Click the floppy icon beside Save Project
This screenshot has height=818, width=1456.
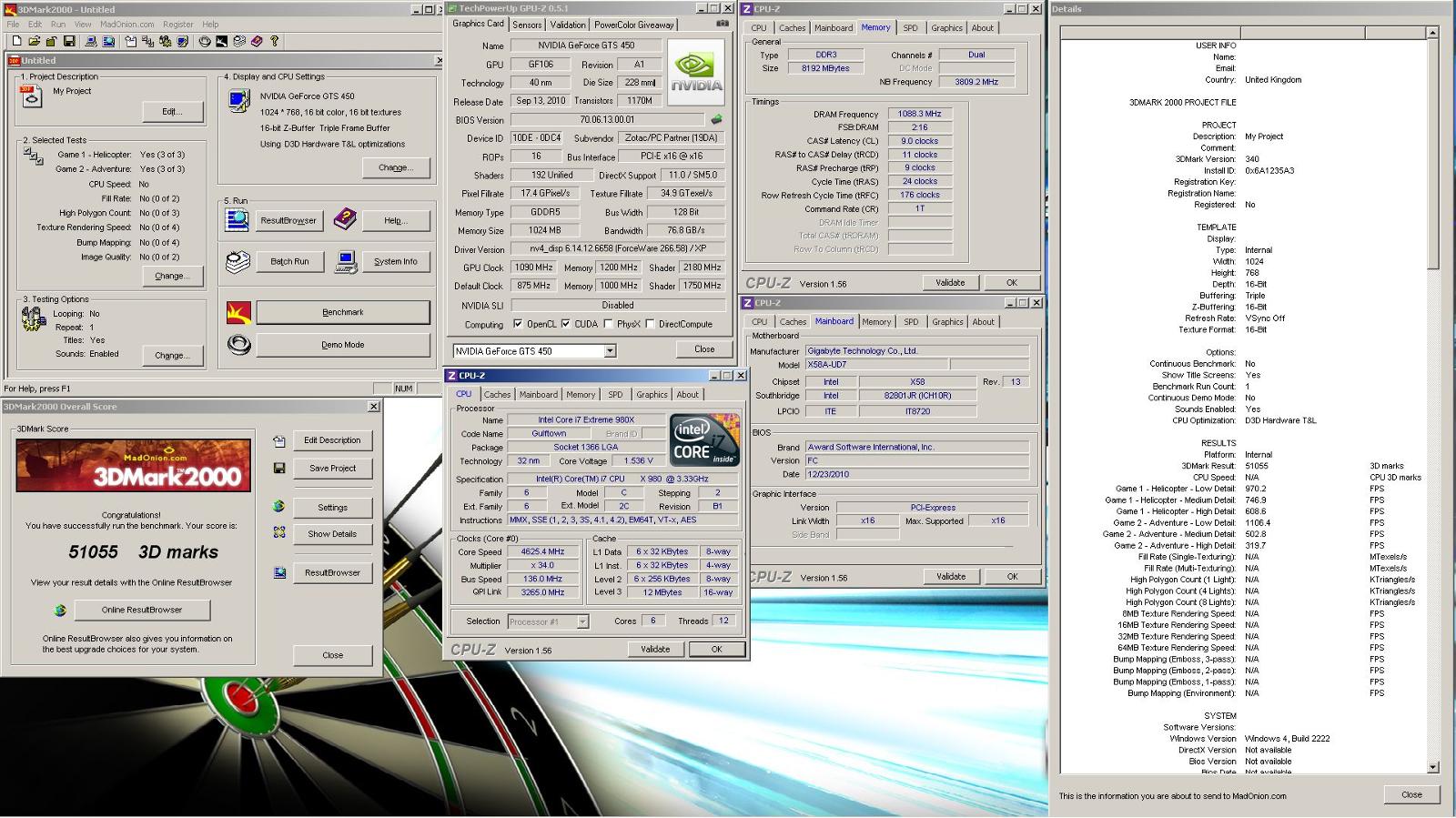point(279,468)
